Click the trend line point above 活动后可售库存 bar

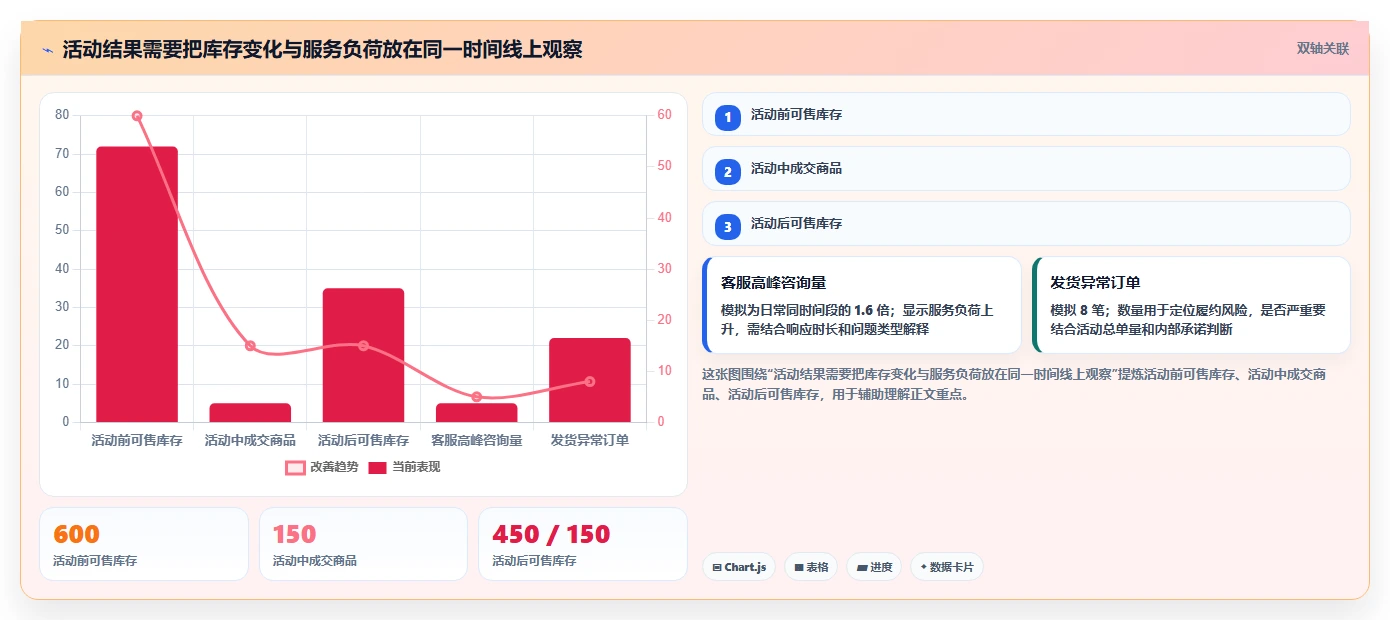pos(363,346)
